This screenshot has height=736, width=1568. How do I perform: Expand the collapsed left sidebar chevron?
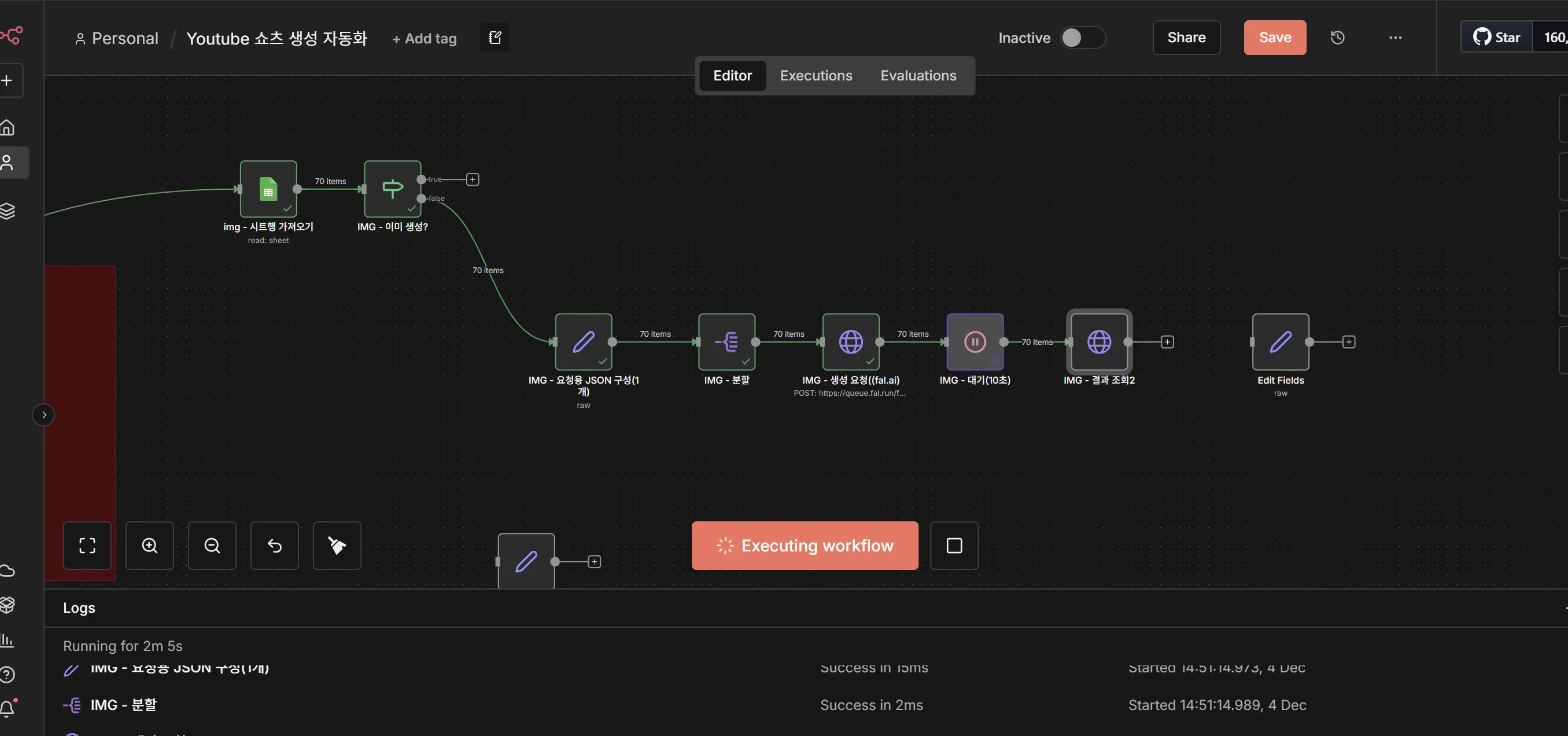click(44, 414)
